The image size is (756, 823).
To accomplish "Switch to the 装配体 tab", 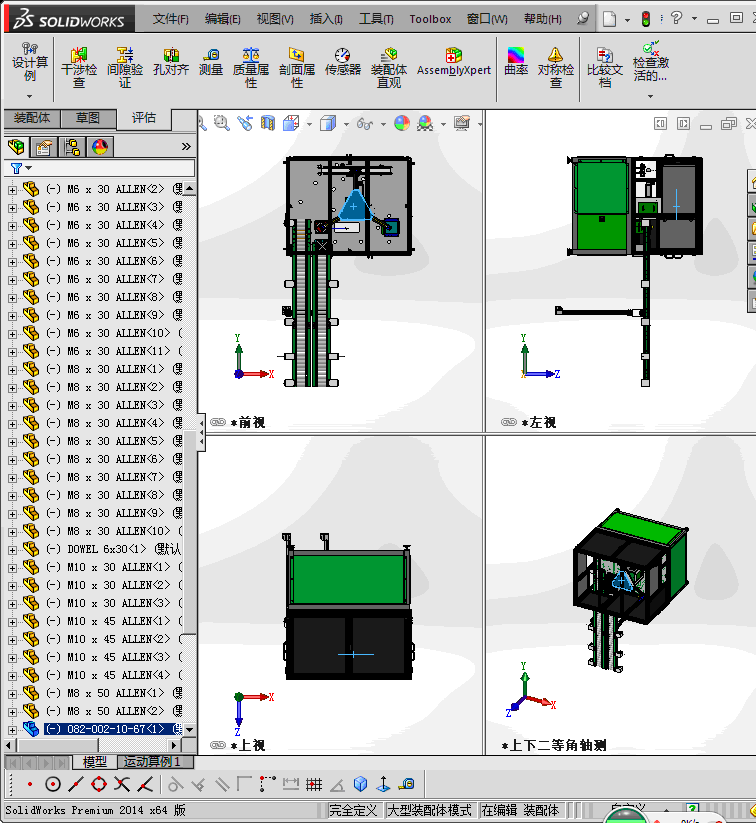I will click(32, 118).
